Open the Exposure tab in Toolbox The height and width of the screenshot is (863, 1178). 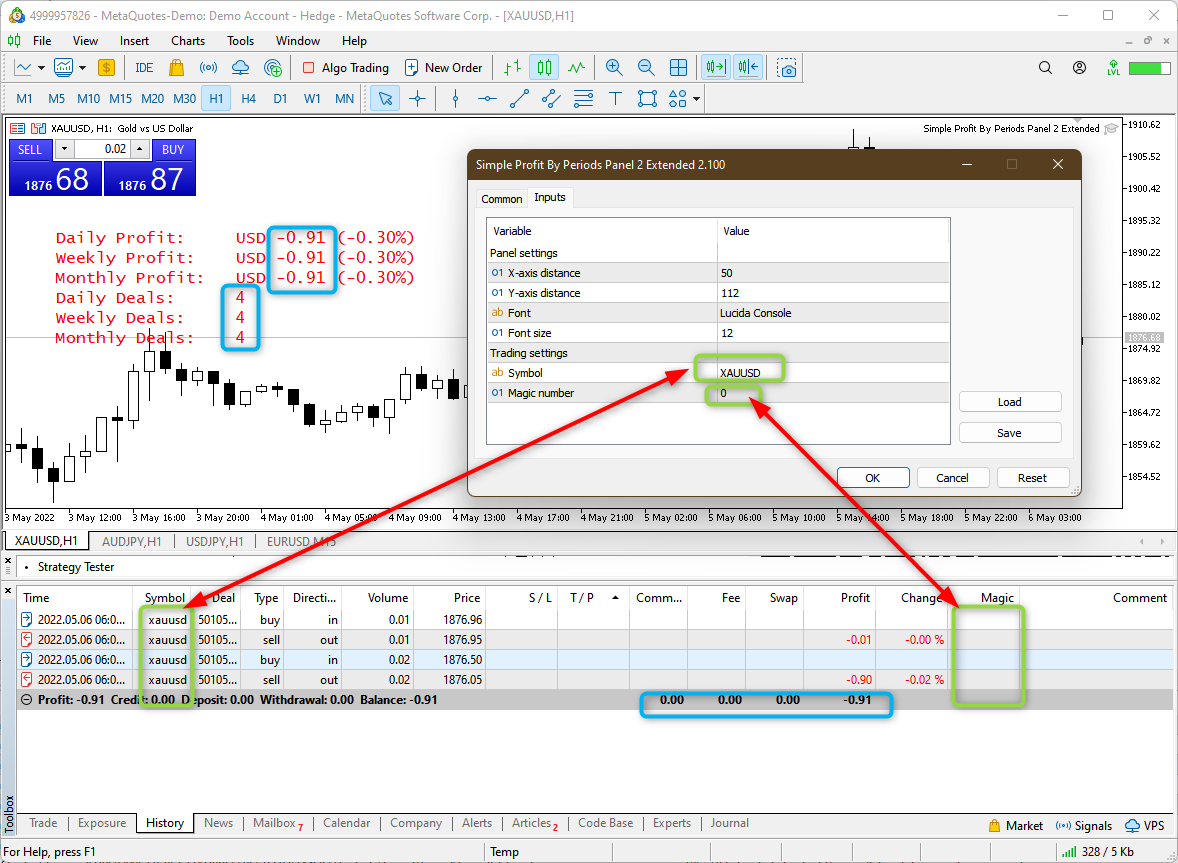point(101,822)
